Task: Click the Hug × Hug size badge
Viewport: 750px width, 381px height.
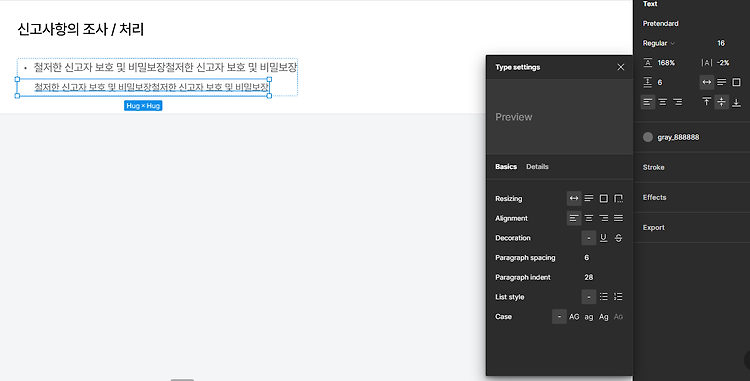Action: pos(143,106)
